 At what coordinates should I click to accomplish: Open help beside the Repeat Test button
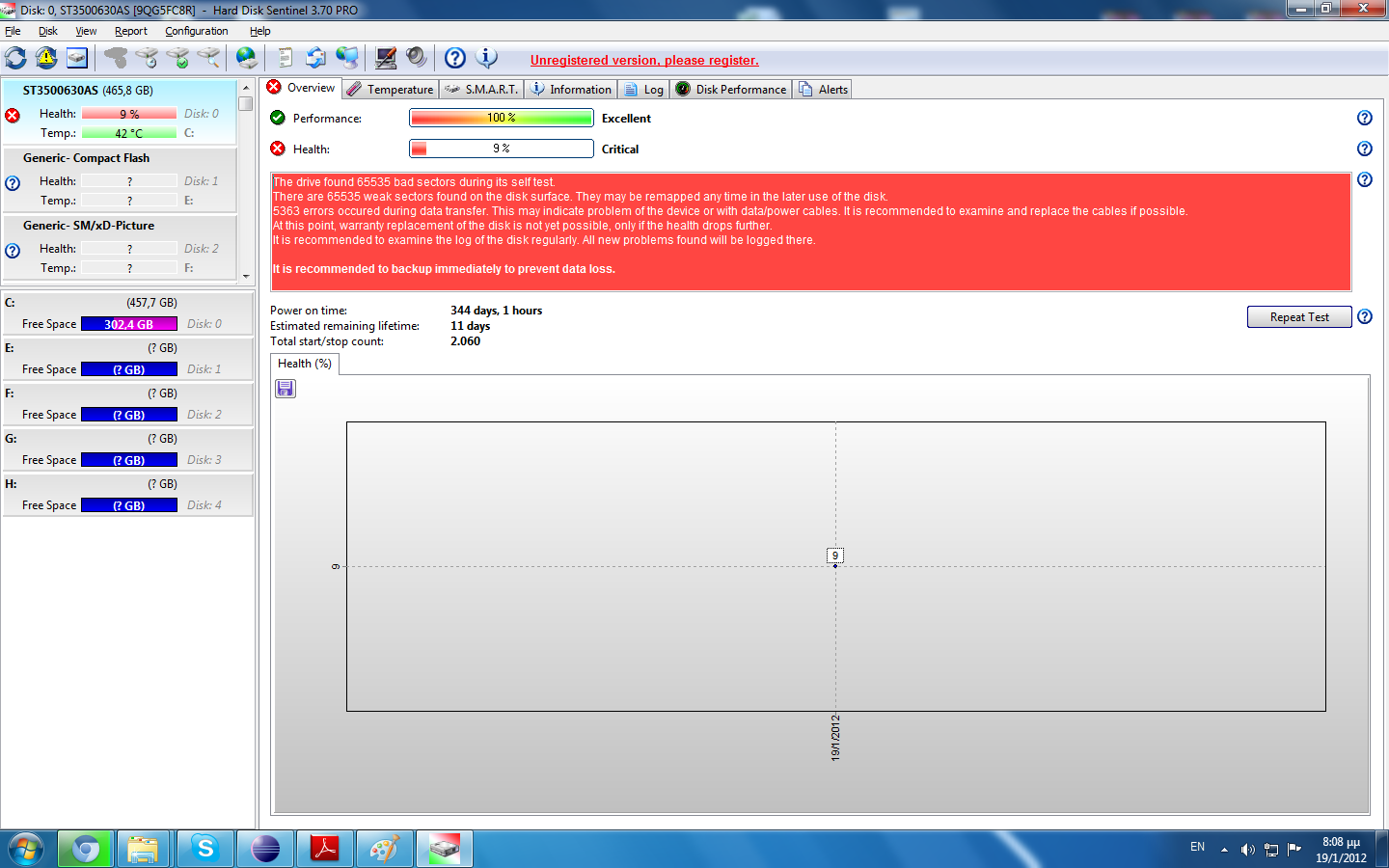tap(1365, 316)
